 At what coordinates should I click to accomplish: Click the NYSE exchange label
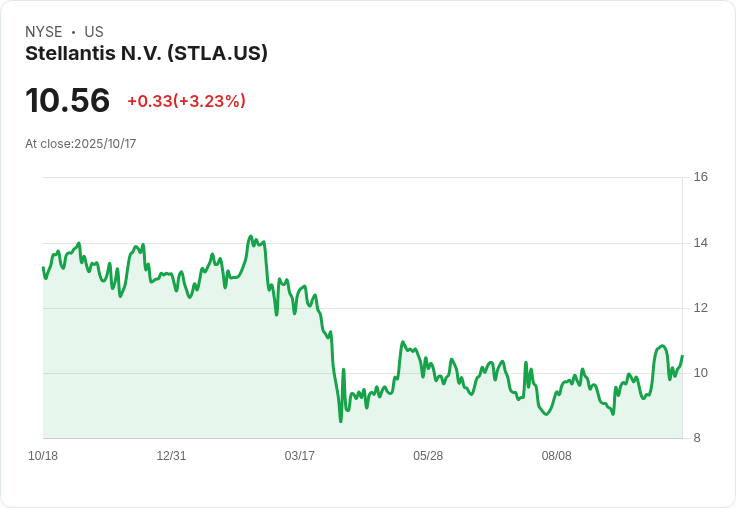(44, 32)
